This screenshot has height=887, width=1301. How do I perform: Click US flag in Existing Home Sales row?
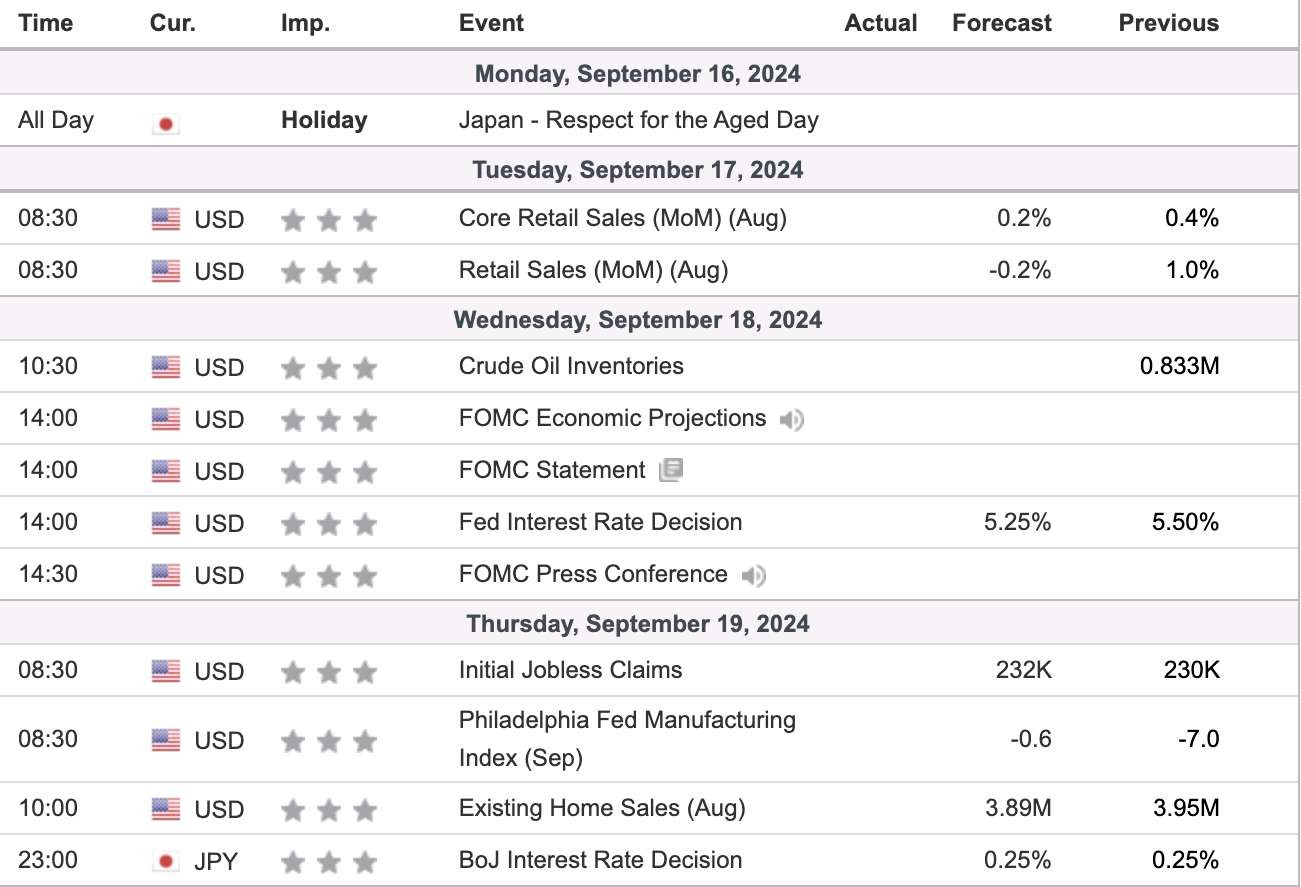[166, 809]
